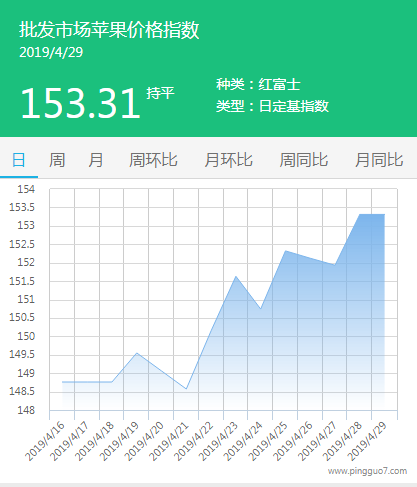Open the 月同比 tab
The height and width of the screenshot is (487, 417).
(x=379, y=160)
